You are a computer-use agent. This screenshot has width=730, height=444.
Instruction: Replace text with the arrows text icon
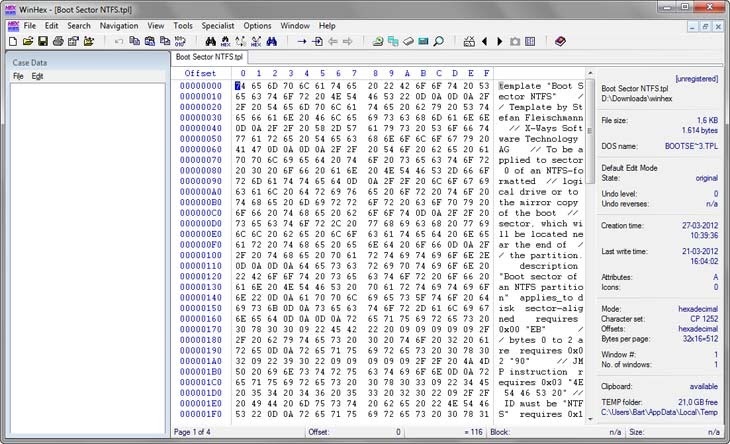241,41
